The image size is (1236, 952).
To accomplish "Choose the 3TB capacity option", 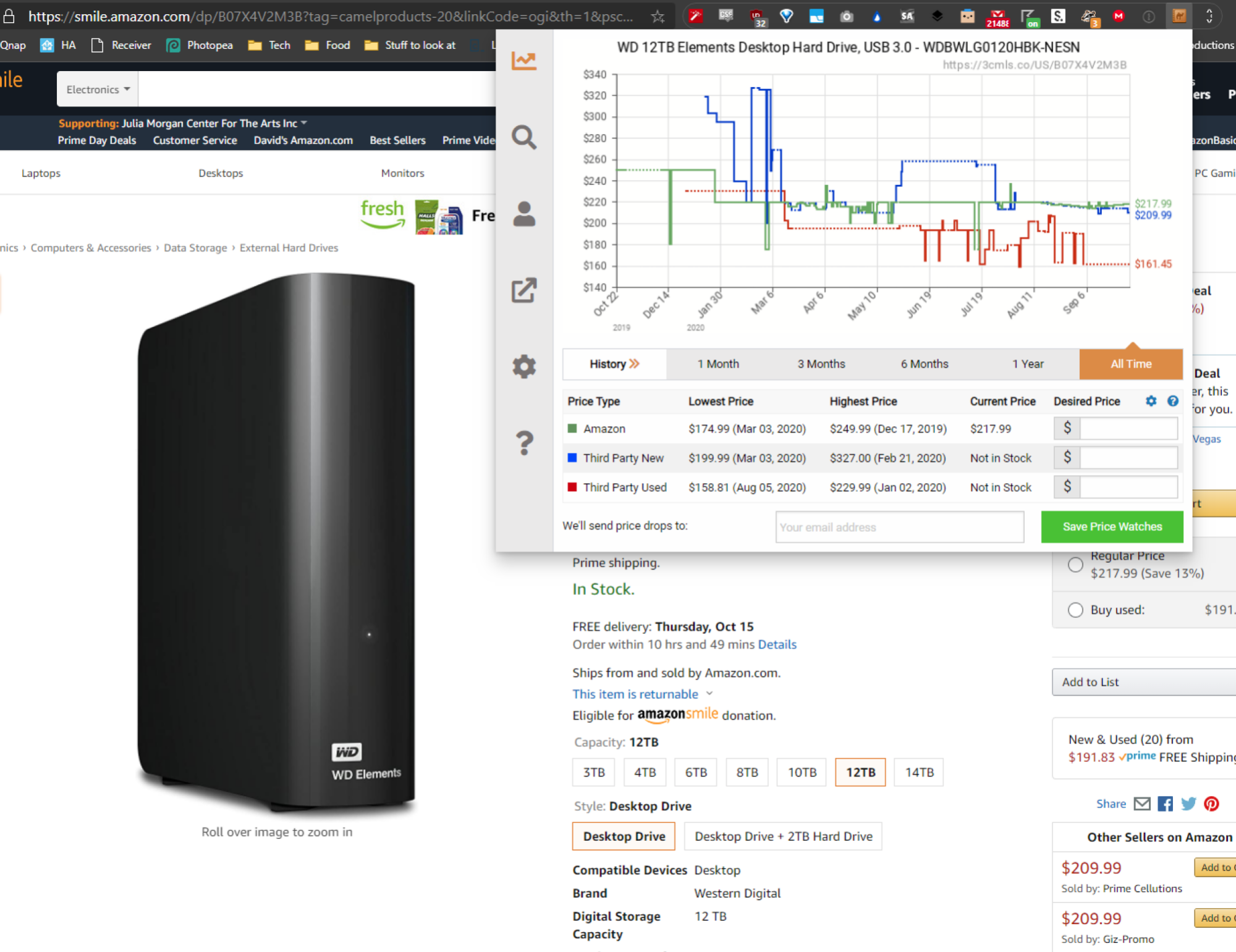I will tap(594, 772).
